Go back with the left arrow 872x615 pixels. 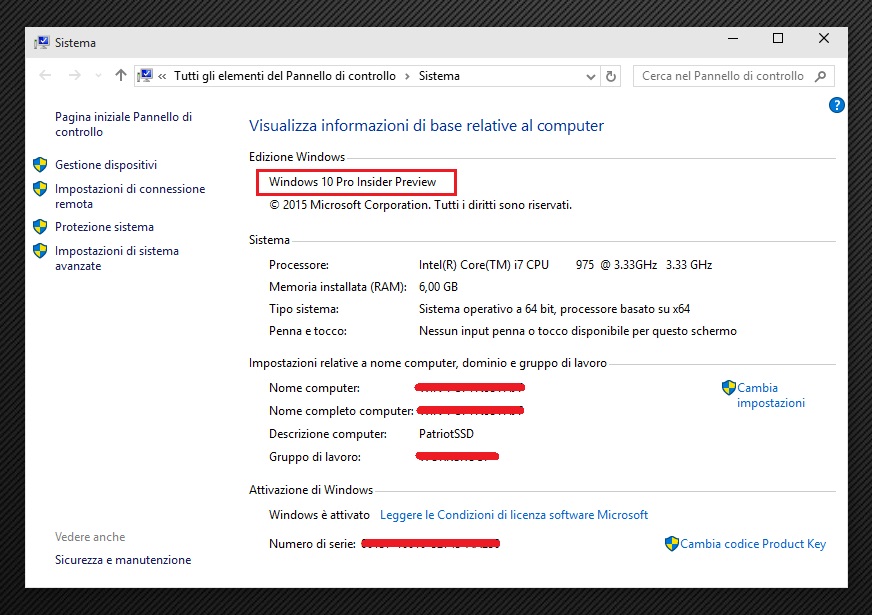45,75
